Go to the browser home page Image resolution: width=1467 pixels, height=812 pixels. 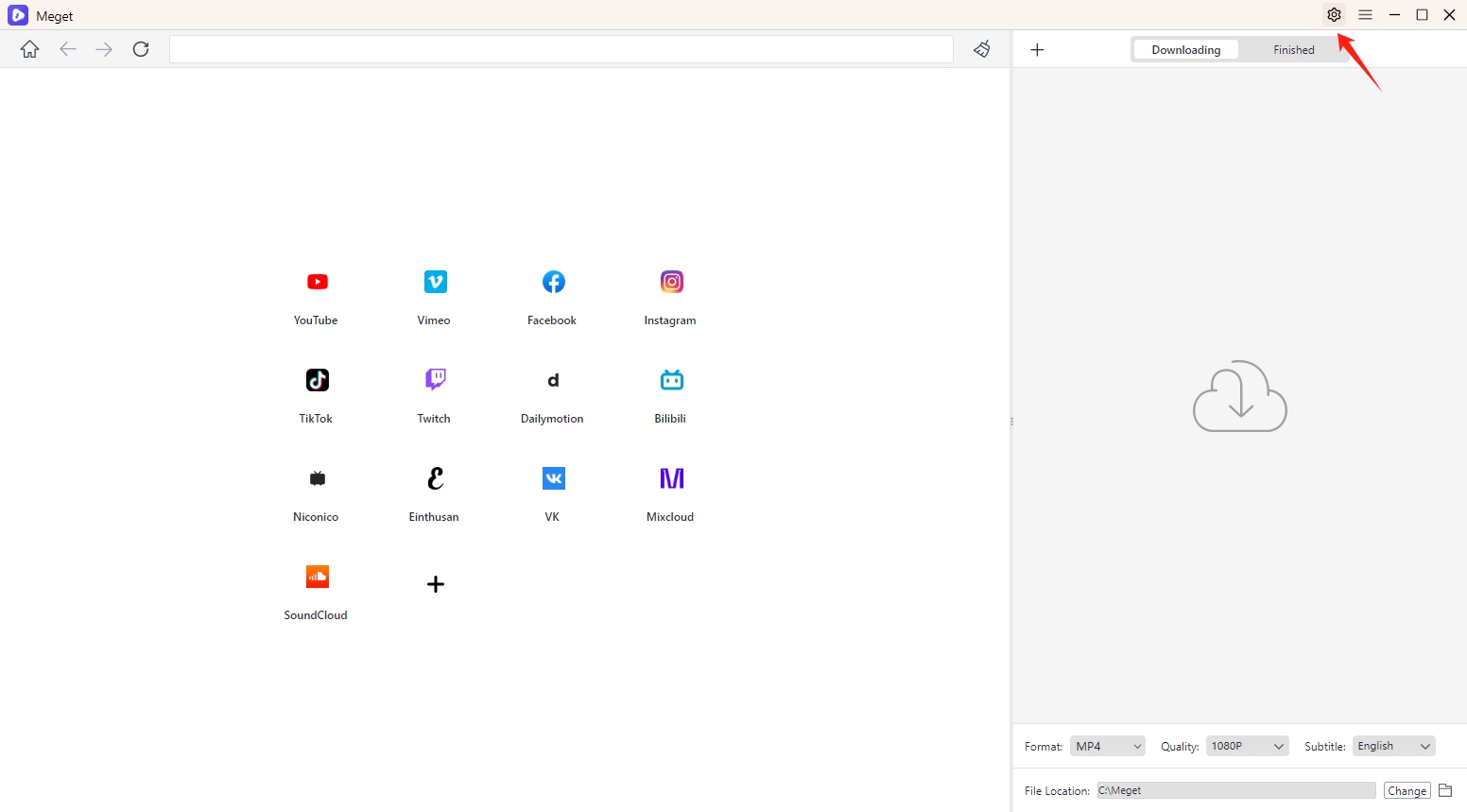[x=30, y=49]
